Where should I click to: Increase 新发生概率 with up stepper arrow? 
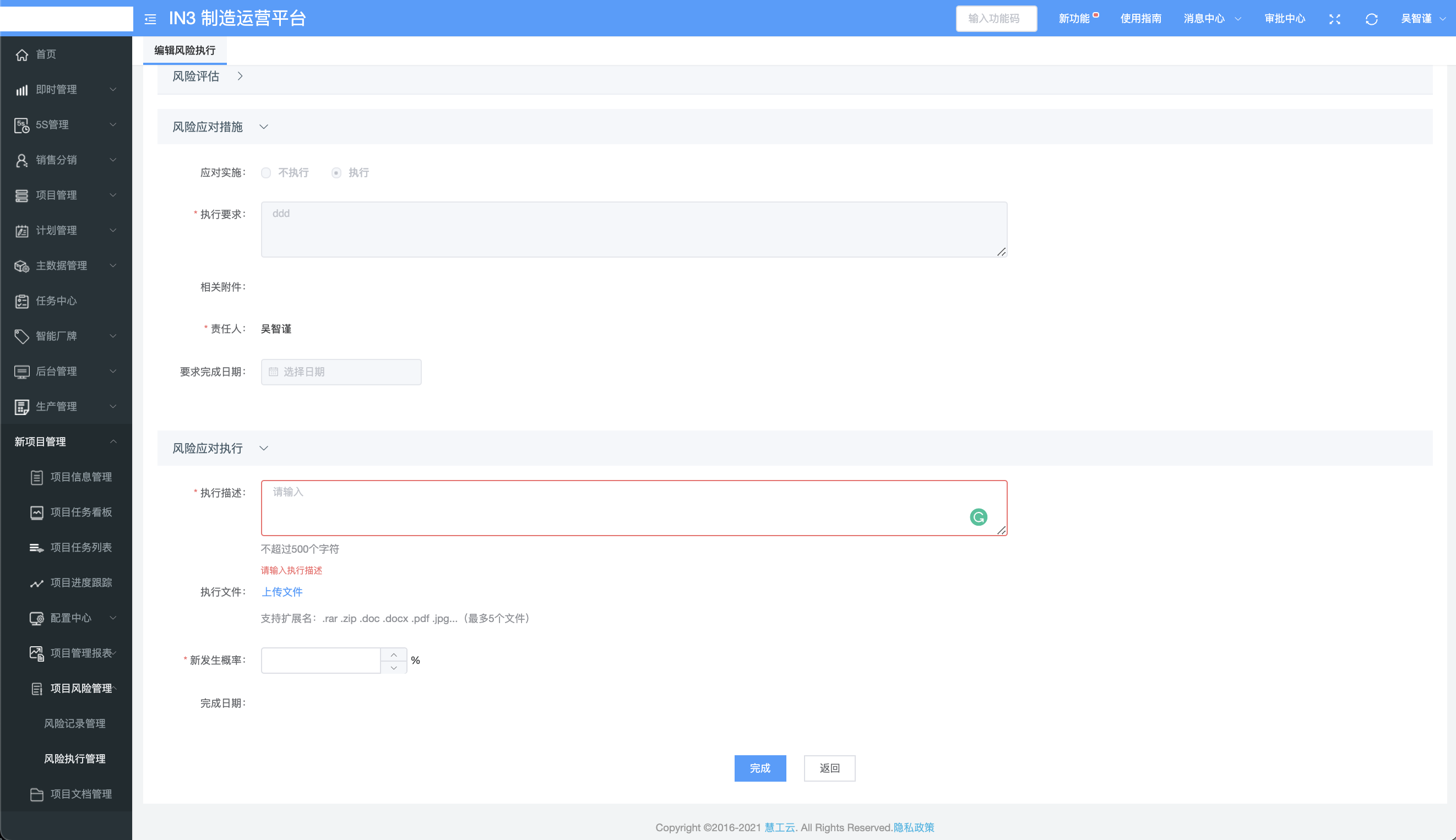click(x=394, y=654)
